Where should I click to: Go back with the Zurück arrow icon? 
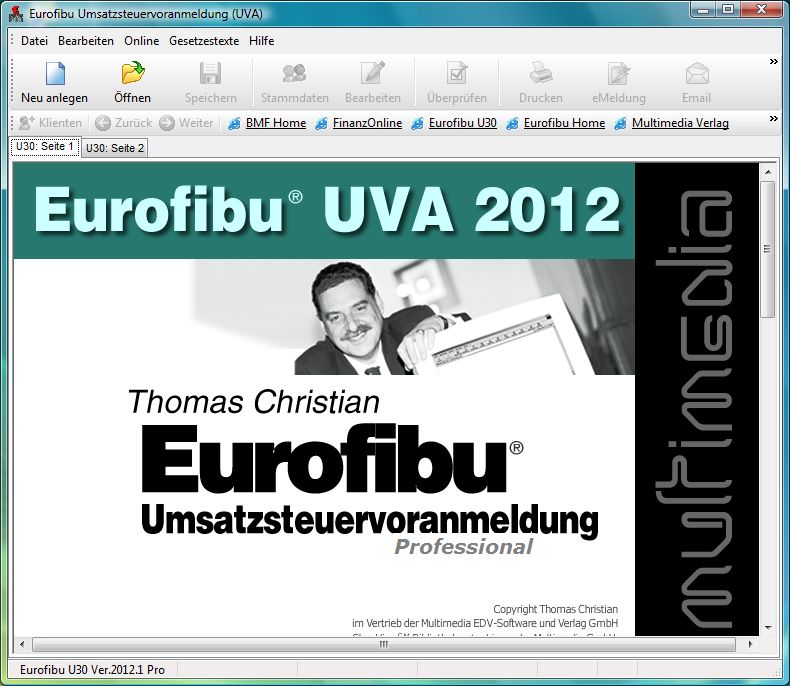(x=103, y=123)
